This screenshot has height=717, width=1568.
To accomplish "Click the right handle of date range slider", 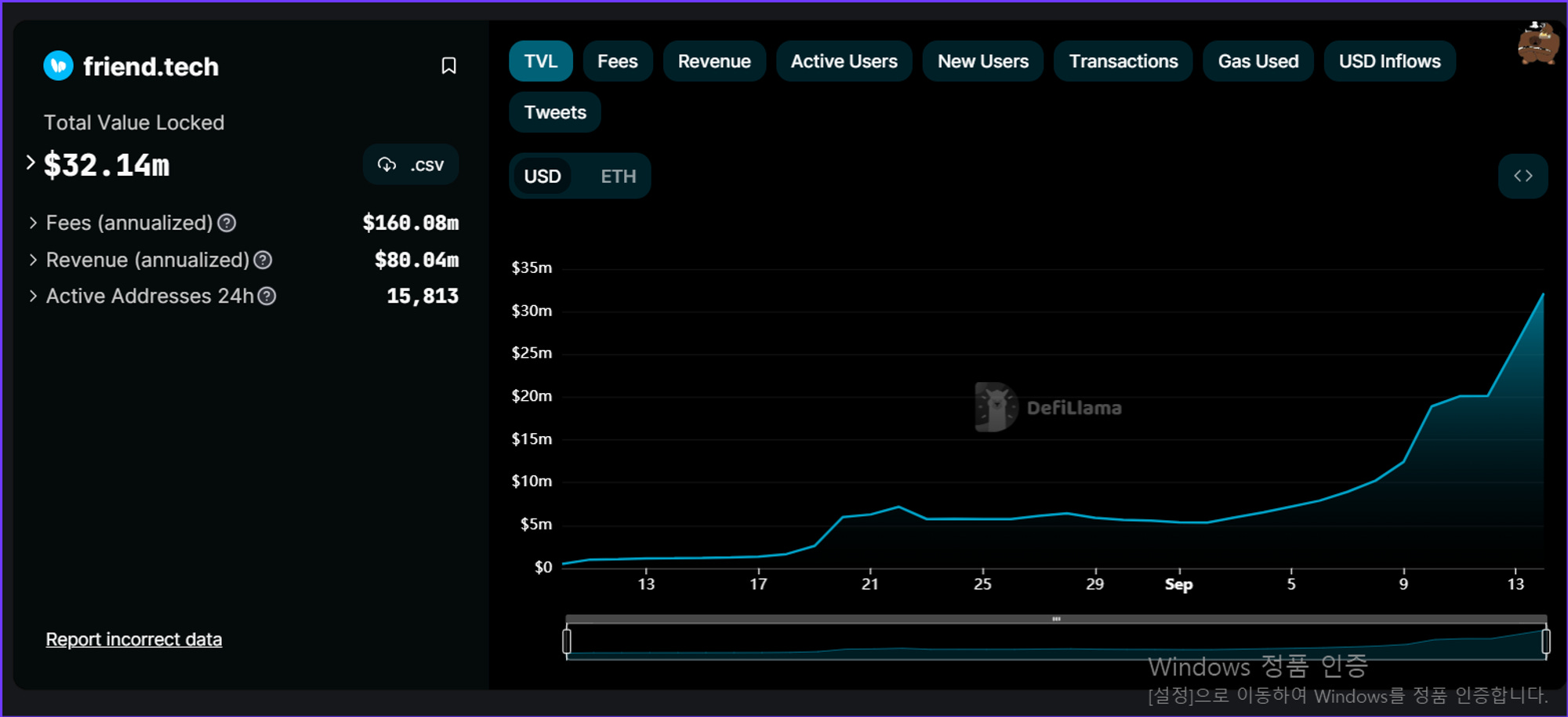I will (1545, 642).
